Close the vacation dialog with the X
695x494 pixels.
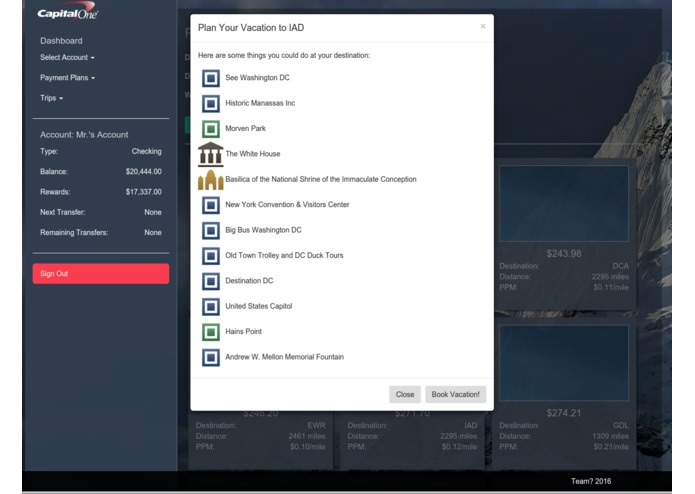pyautogui.click(x=483, y=27)
